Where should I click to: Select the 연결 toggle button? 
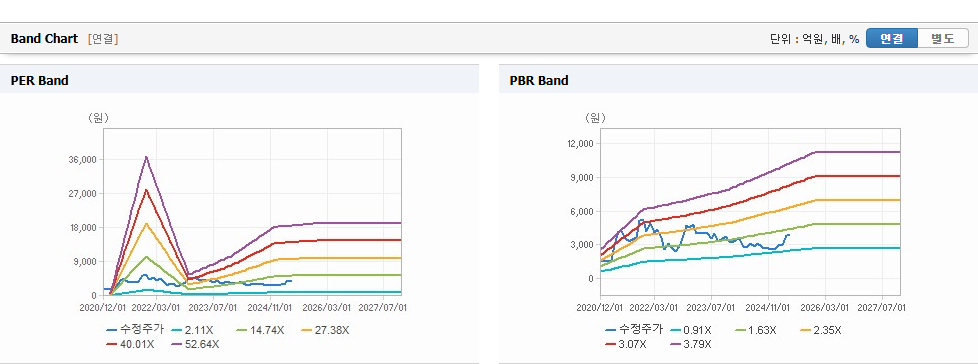click(x=892, y=38)
